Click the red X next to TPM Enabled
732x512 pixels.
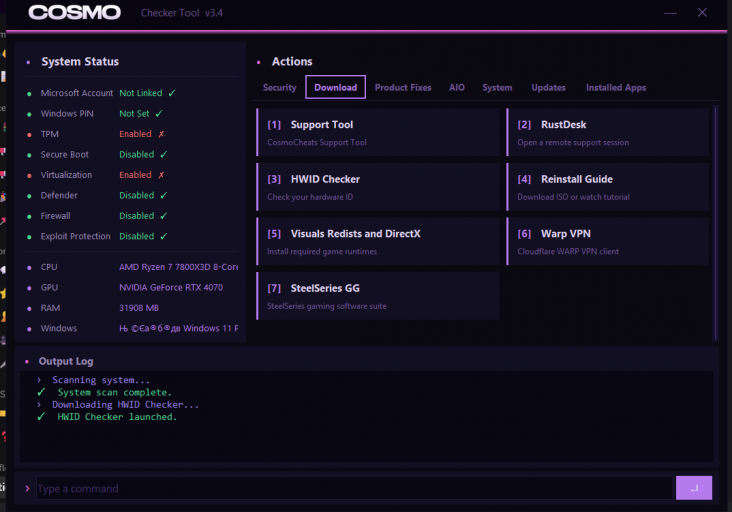(x=161, y=134)
